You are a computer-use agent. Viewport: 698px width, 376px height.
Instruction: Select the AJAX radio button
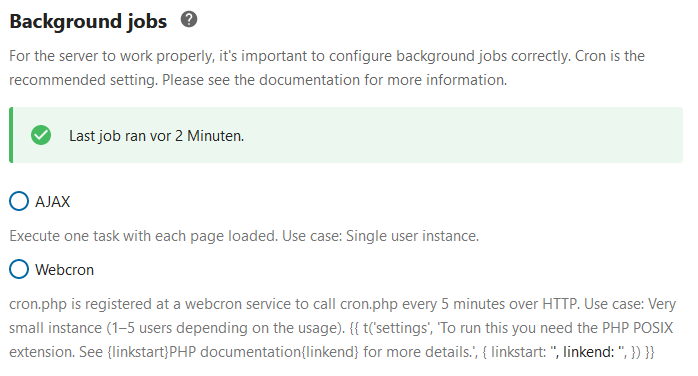19,201
